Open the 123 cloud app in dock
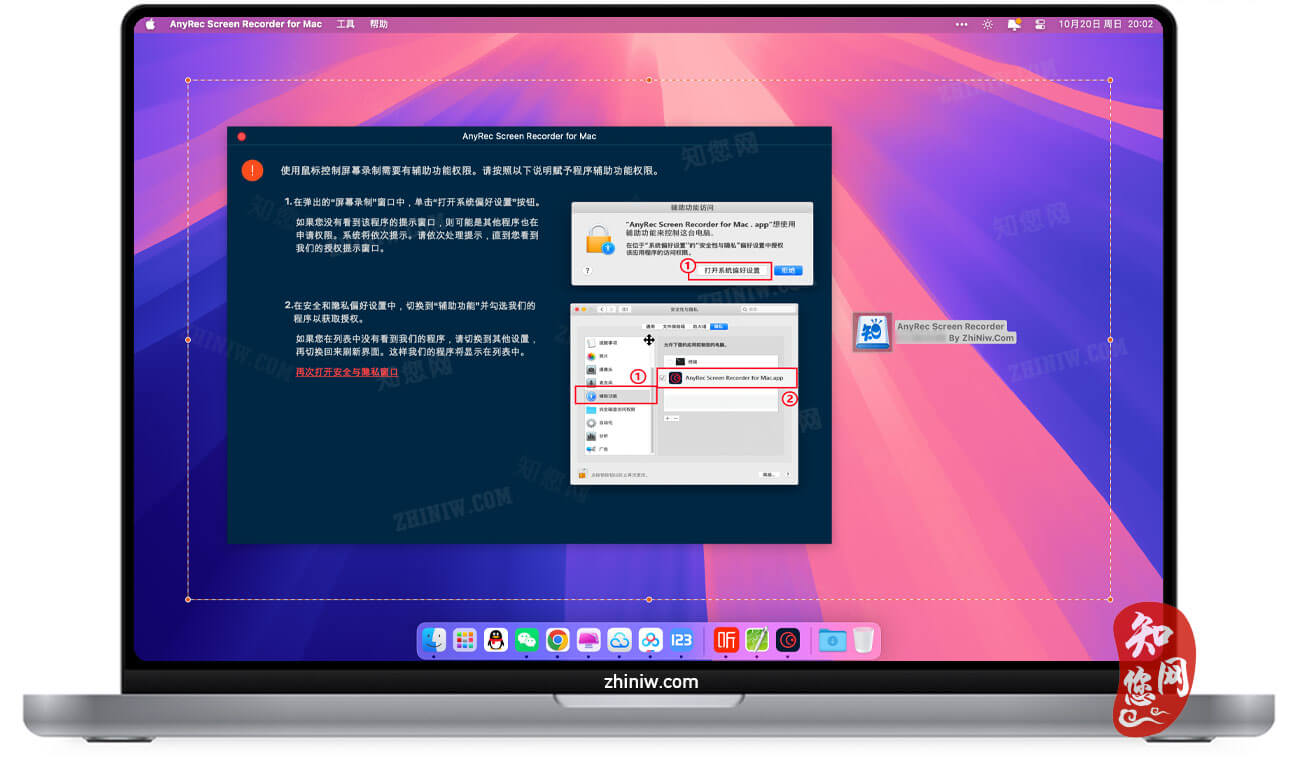1298x779 pixels. (x=682, y=640)
